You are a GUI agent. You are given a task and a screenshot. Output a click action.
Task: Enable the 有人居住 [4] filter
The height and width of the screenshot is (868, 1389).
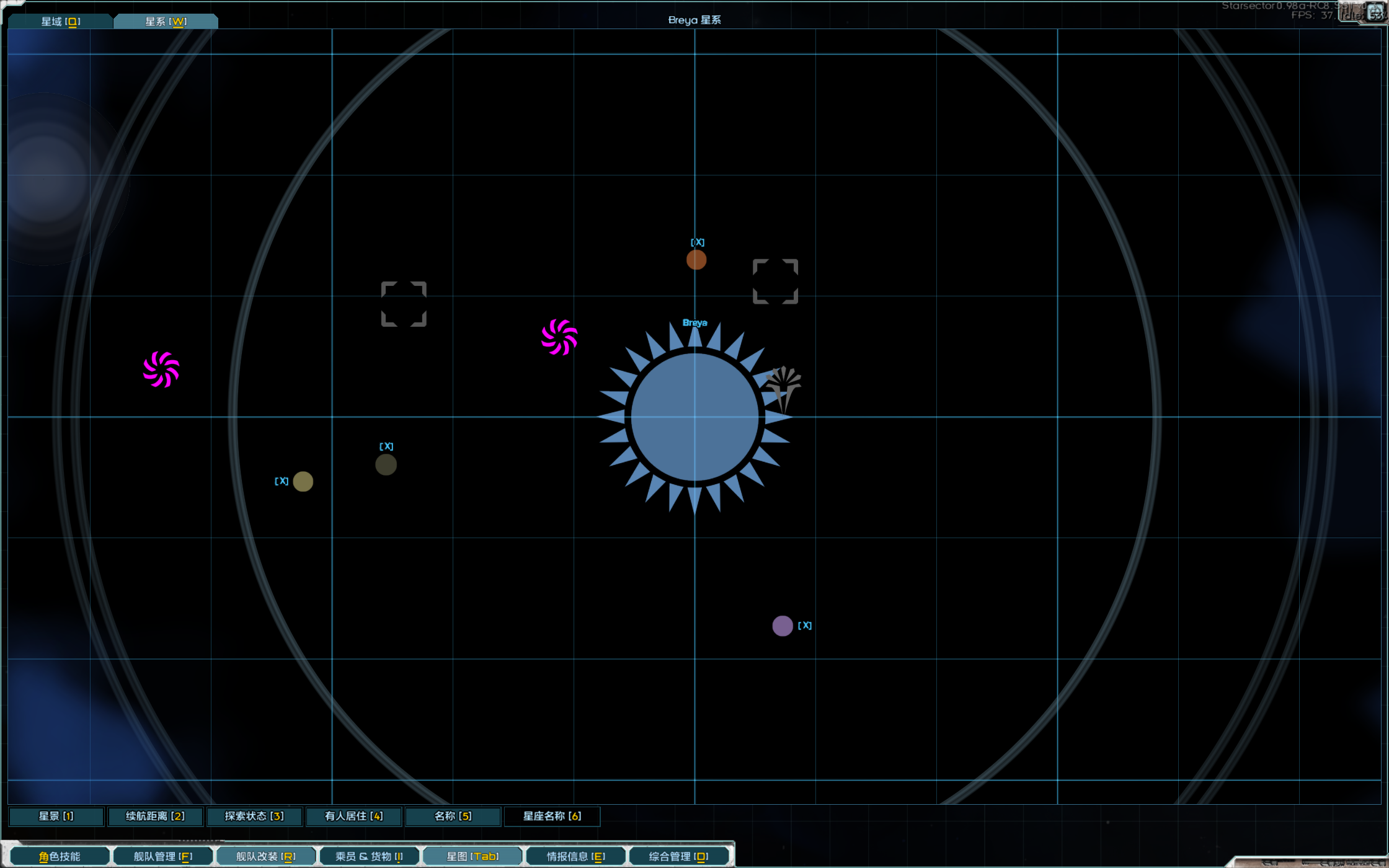tap(353, 817)
